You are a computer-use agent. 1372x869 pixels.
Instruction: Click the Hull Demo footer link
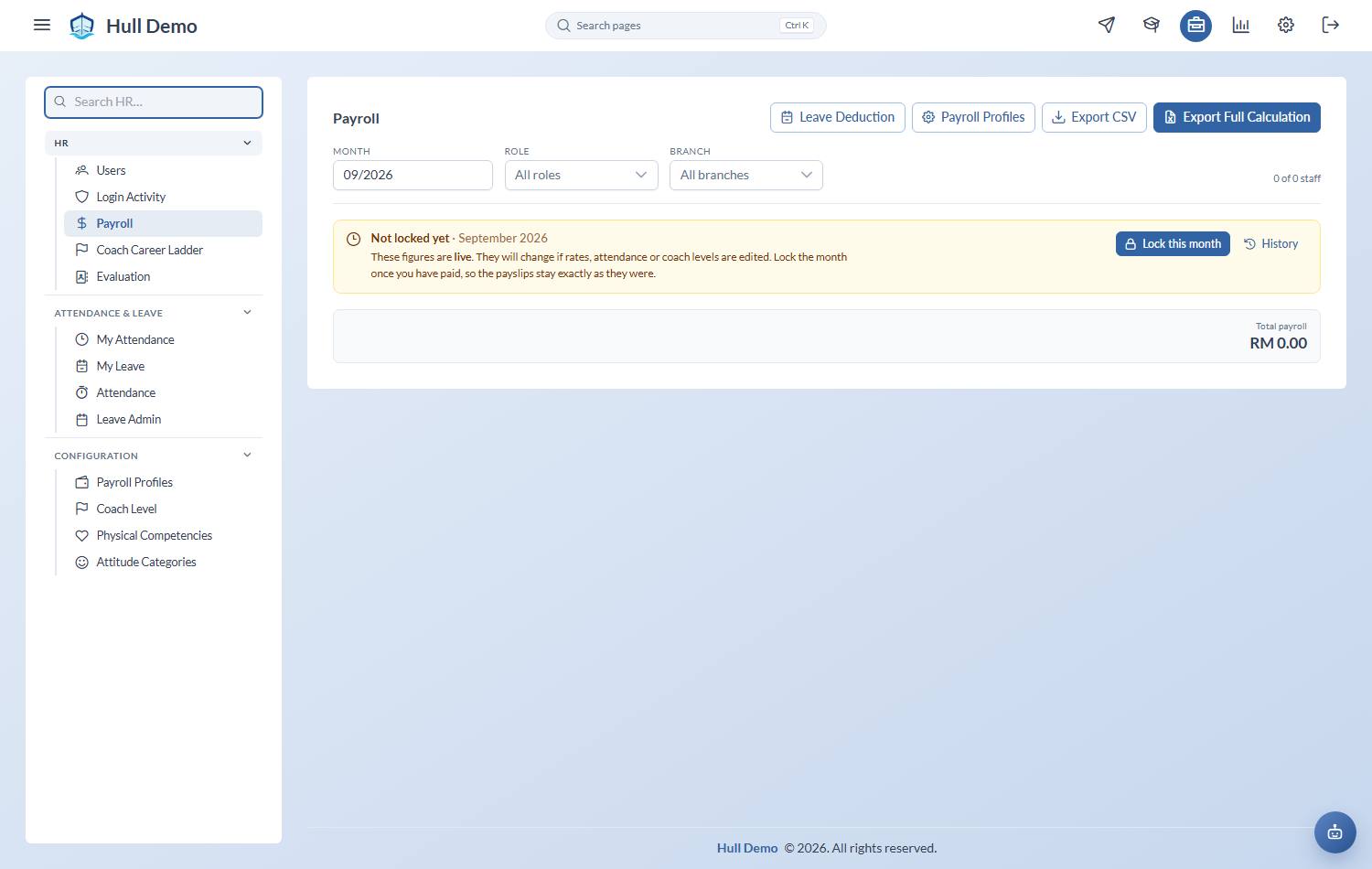(747, 848)
